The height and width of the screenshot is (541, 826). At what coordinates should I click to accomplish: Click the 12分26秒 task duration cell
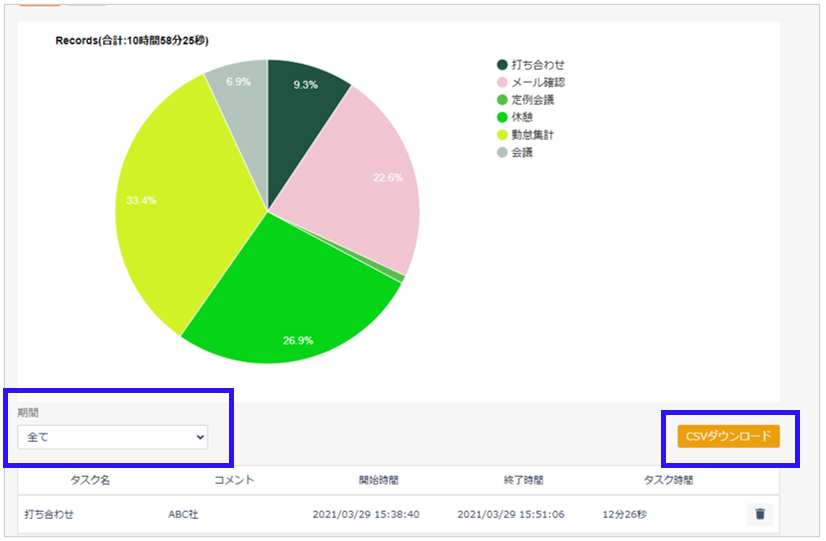pyautogui.click(x=624, y=514)
